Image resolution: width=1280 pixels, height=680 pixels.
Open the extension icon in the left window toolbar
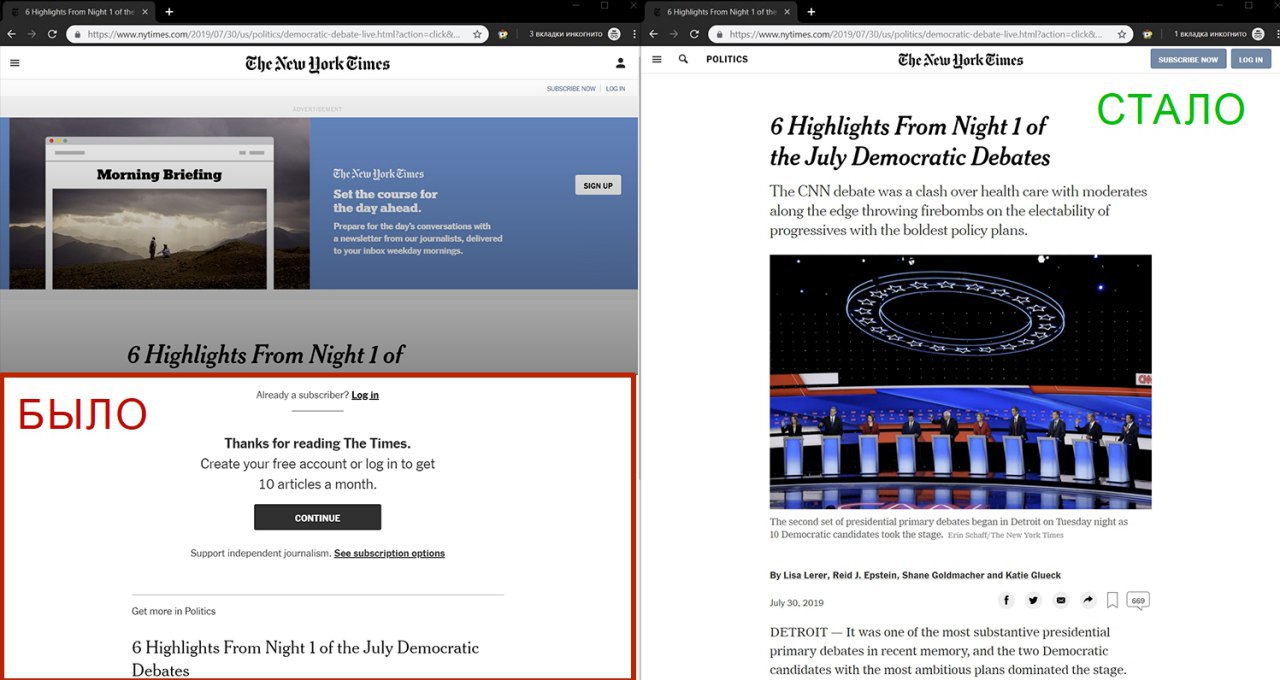click(x=503, y=34)
